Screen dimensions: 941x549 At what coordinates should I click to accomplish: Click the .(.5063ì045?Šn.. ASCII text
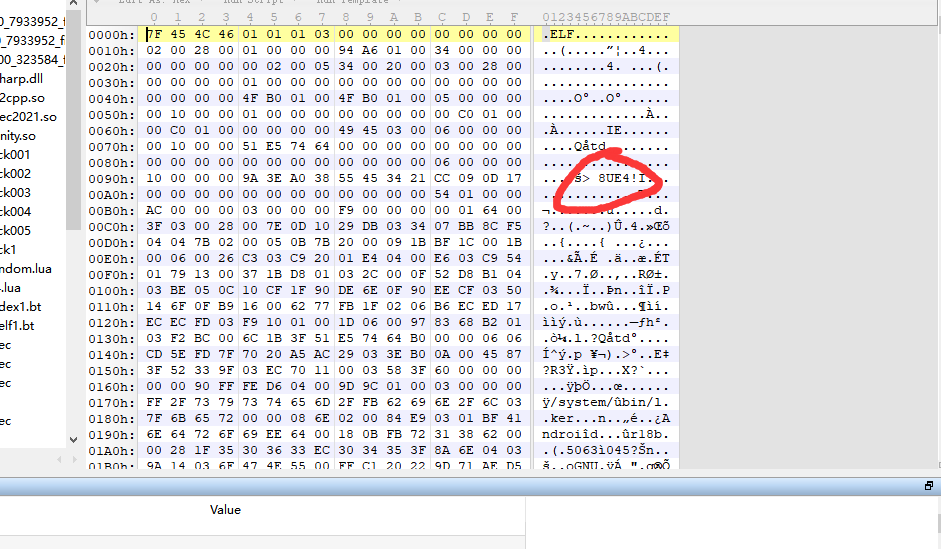(606, 450)
